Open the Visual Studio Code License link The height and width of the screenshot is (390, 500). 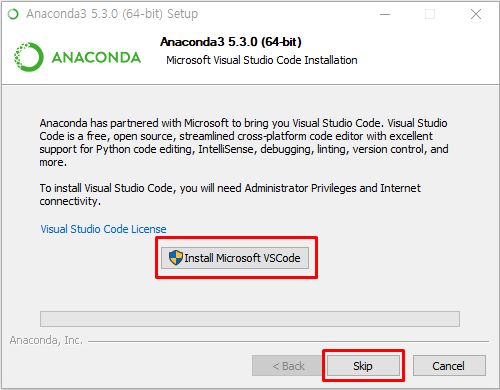point(103,229)
